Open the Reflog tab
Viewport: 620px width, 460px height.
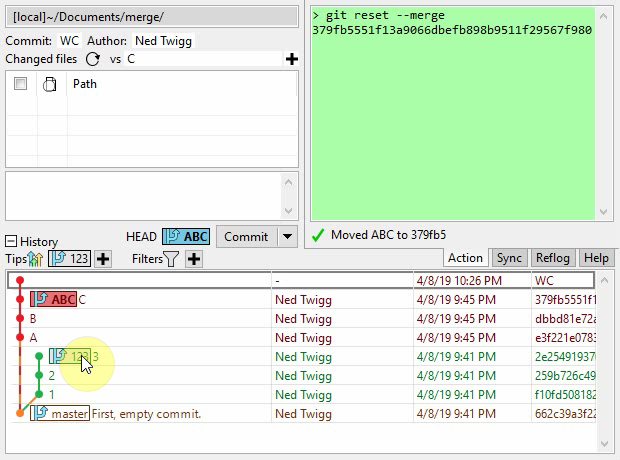[x=553, y=258]
